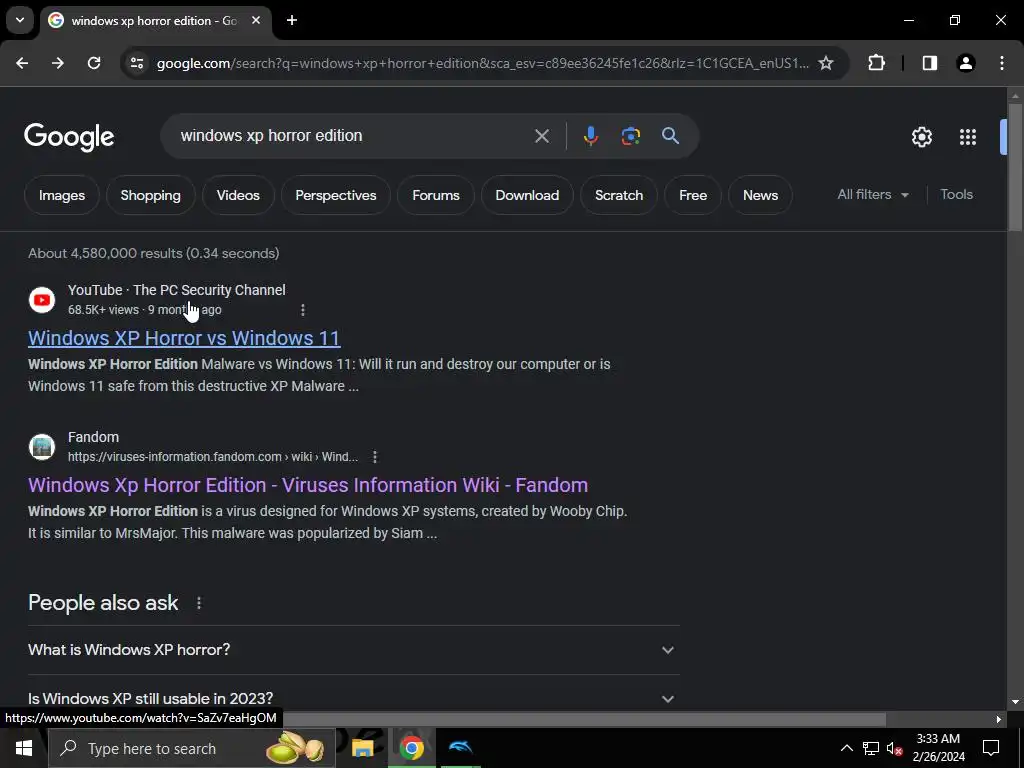
Task: Open the All filters dropdown
Action: coord(873,195)
